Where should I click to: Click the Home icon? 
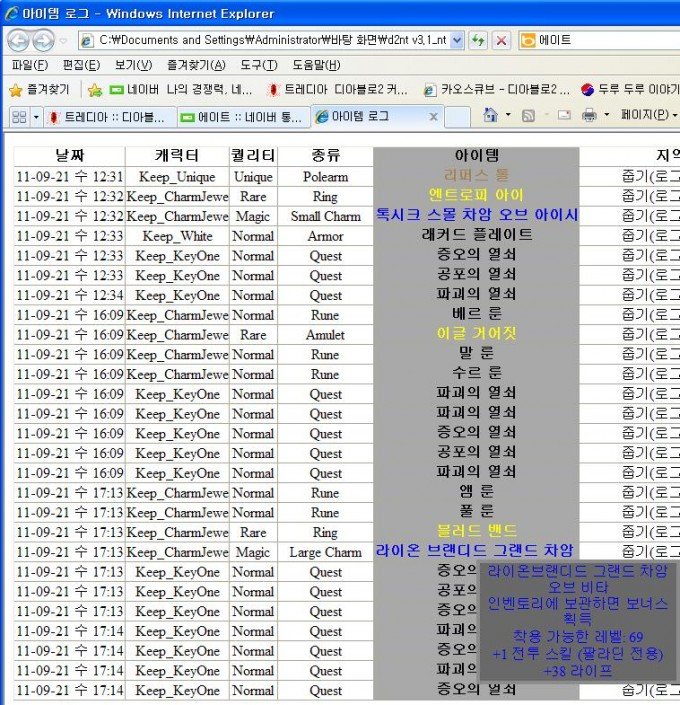pos(490,116)
